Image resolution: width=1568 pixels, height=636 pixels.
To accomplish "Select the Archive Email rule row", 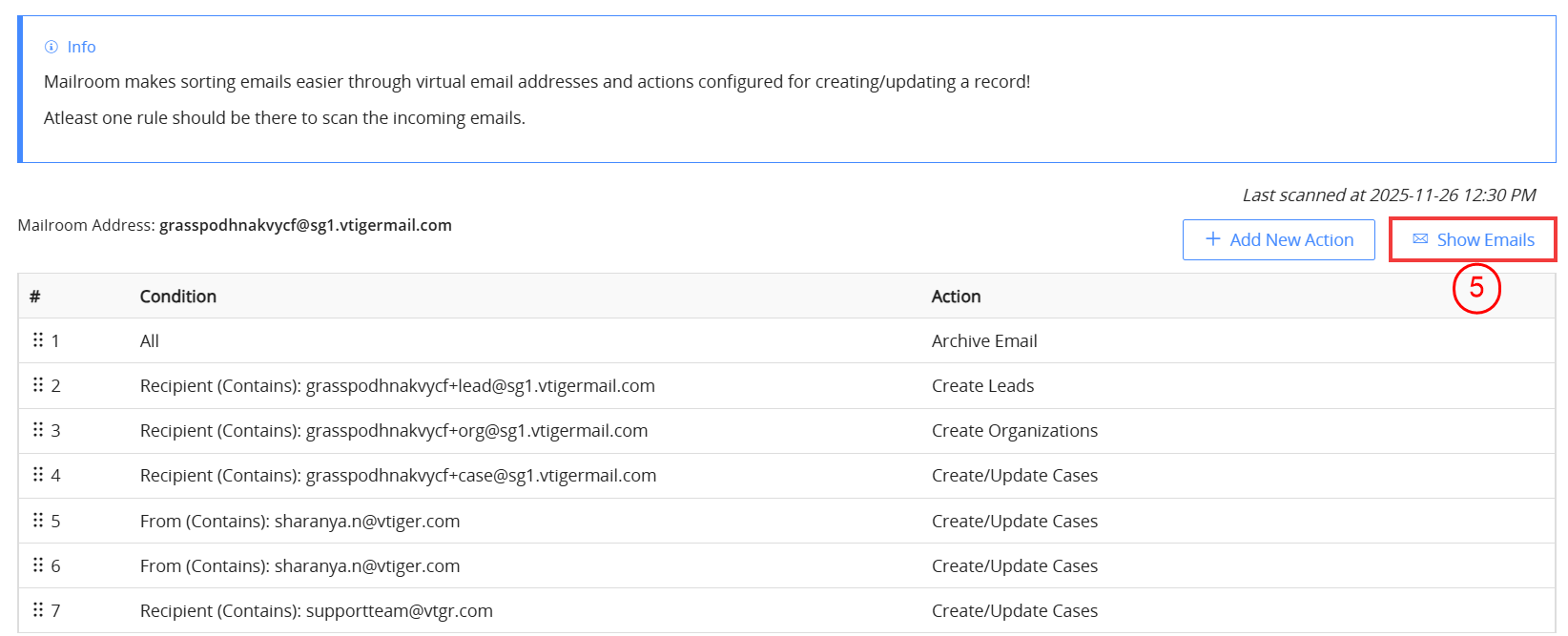I will click(983, 340).
